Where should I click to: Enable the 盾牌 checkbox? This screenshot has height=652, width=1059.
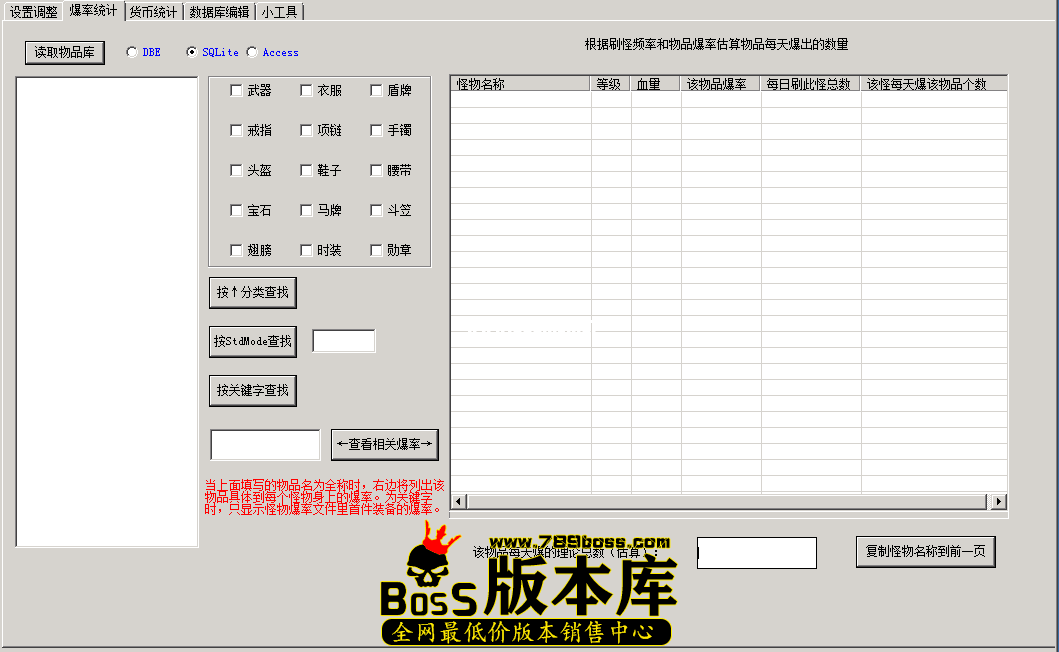375,89
